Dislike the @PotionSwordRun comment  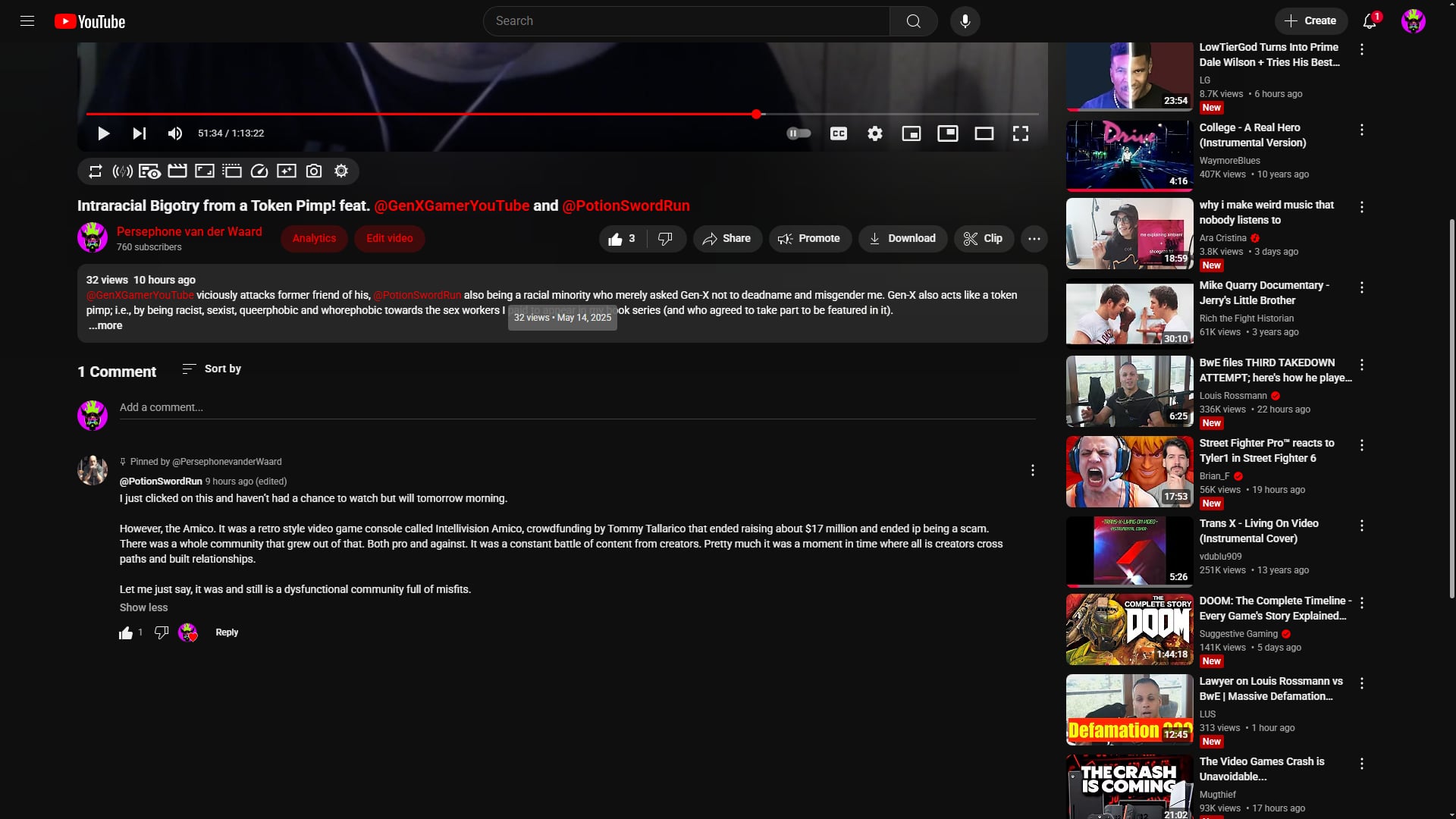(162, 633)
